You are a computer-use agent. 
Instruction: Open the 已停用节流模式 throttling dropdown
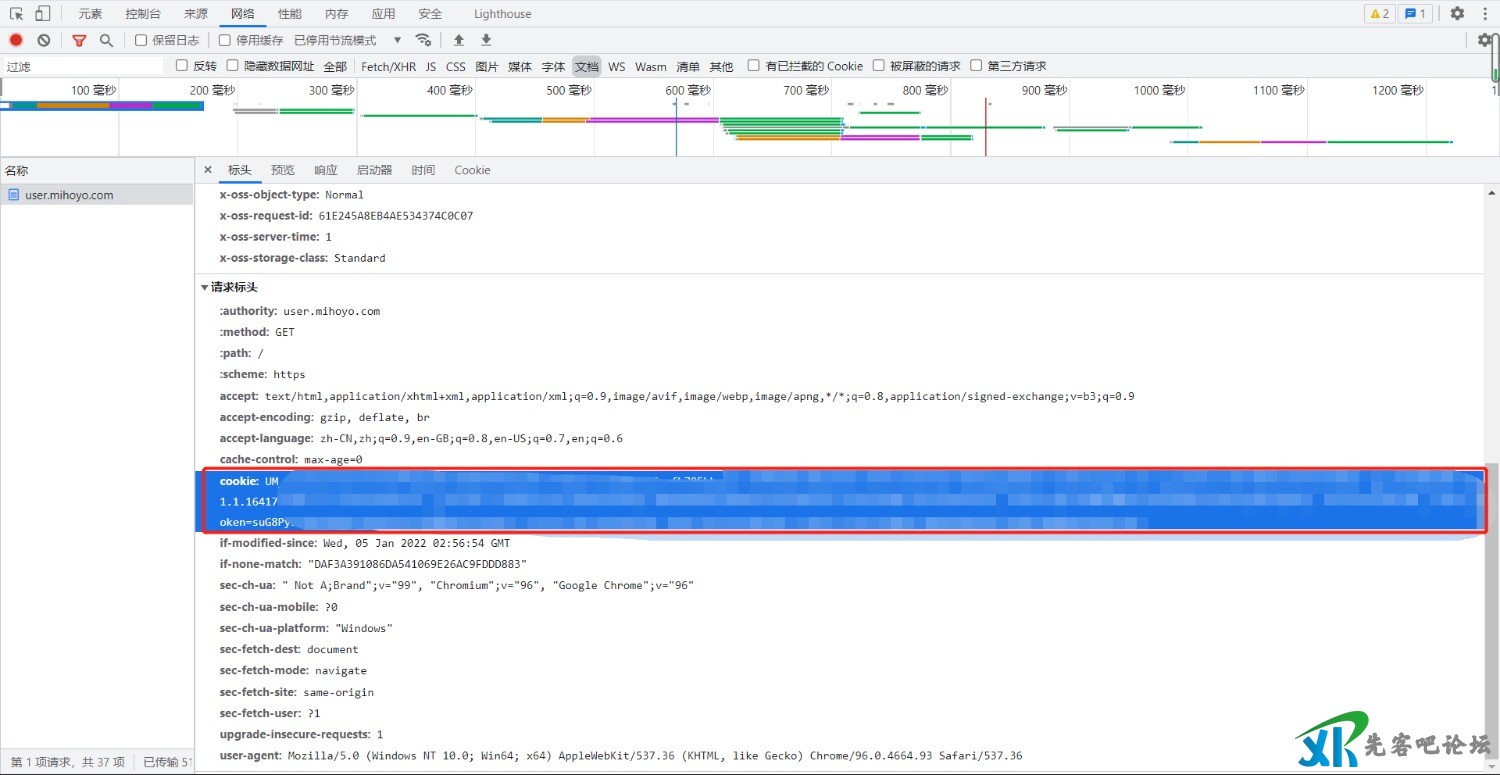tap(347, 40)
